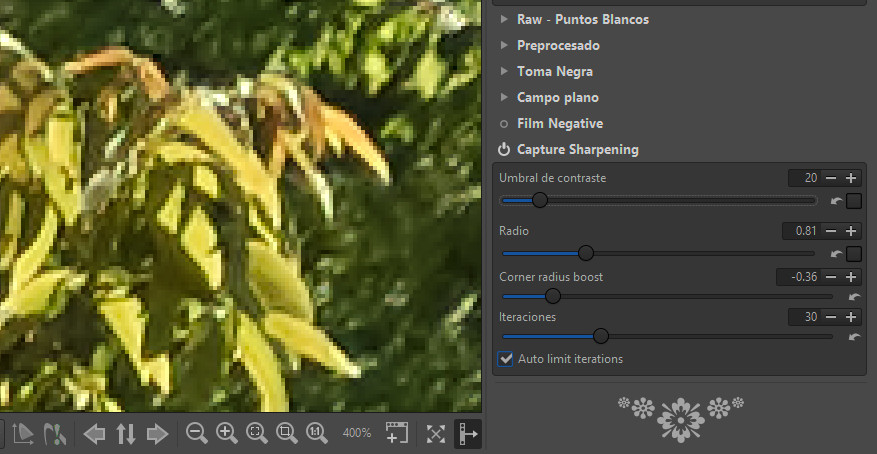The height and width of the screenshot is (454, 877).
Task: Decrease Radio value with minus
Action: 831,231
